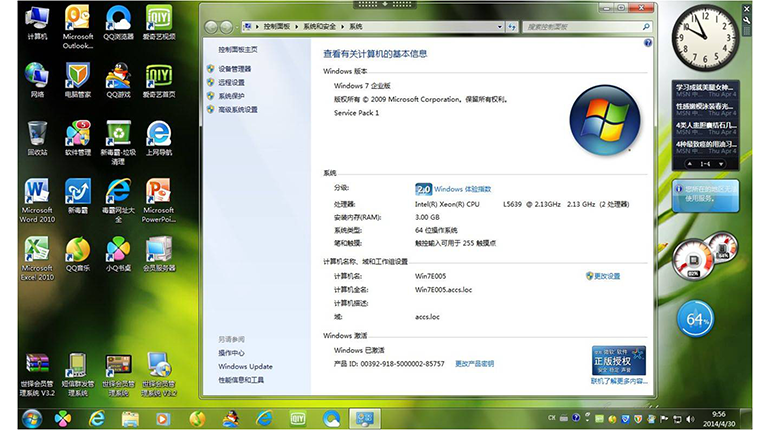Screen dimensions: 770x430
Task: Open the 小Q书桌 desktop shortcut
Action: coord(118,254)
